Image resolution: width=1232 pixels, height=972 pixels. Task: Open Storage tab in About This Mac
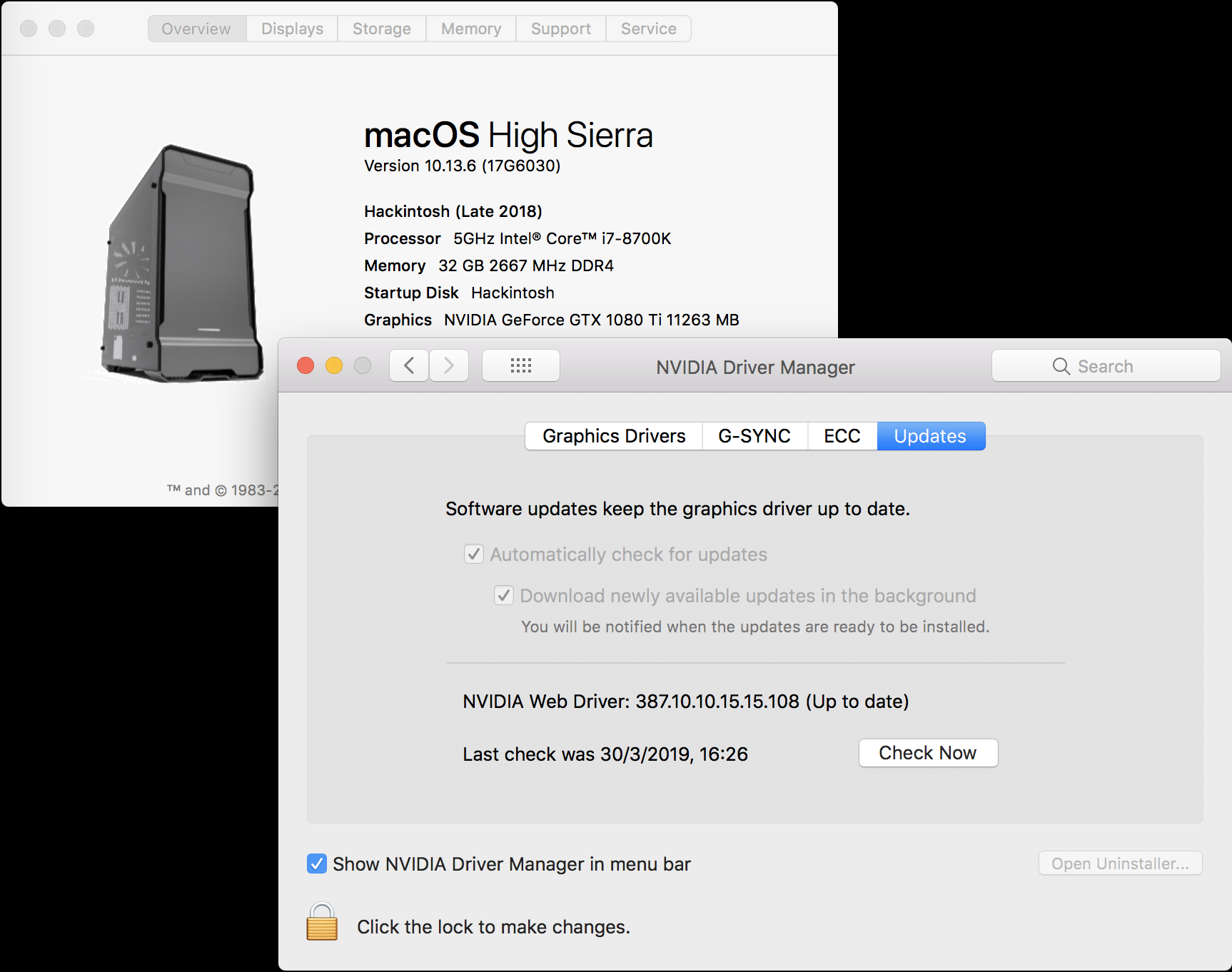[x=382, y=29]
